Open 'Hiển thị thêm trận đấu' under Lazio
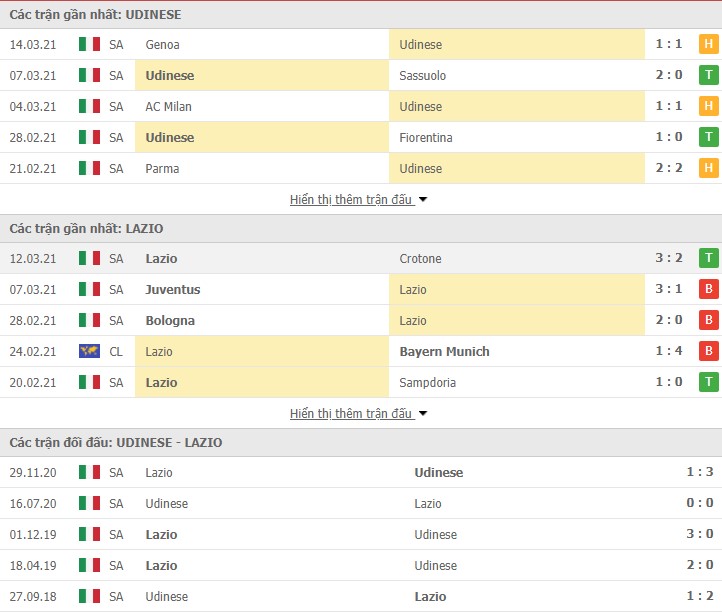The height and width of the screenshot is (613, 722). [351, 413]
